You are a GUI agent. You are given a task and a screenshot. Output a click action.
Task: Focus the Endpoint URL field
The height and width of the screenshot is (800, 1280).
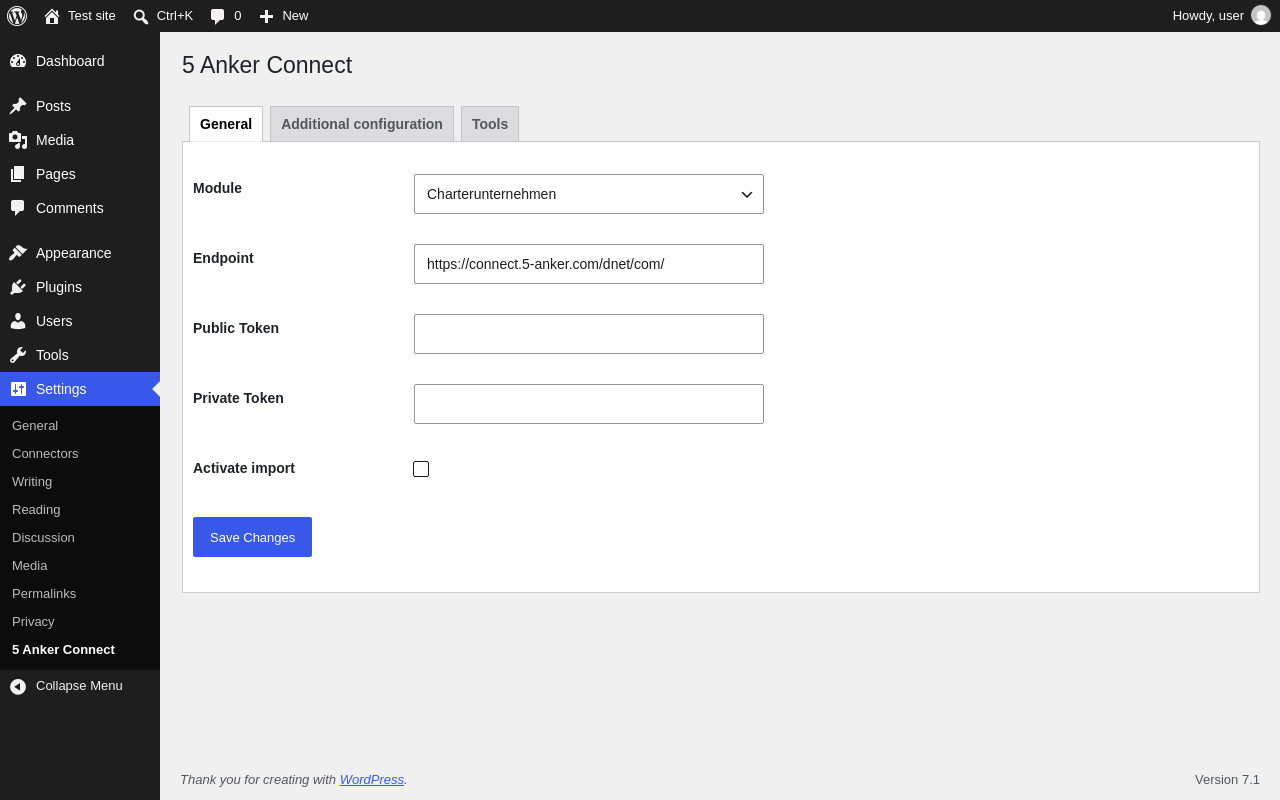tap(589, 264)
